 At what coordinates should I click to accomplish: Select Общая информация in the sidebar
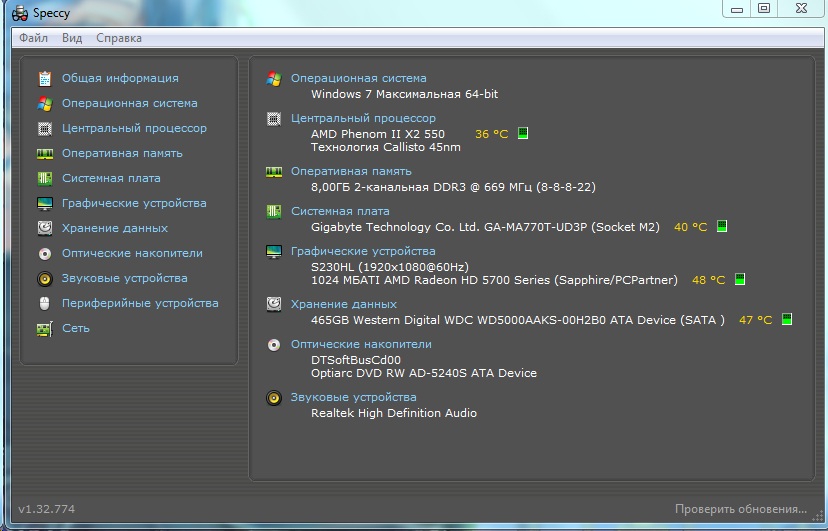[x=120, y=78]
